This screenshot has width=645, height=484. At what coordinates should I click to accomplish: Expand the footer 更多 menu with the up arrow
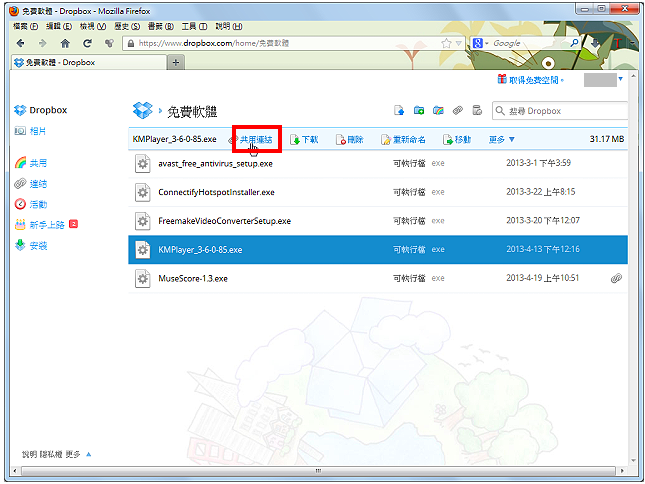88,454
